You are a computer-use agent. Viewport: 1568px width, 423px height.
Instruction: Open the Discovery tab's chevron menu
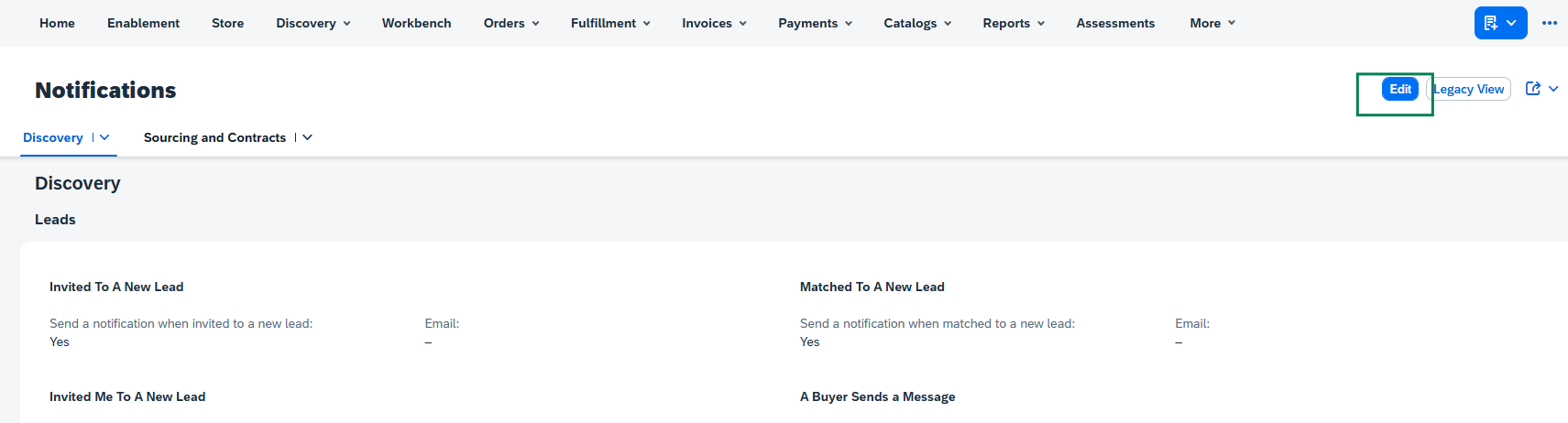tap(104, 137)
